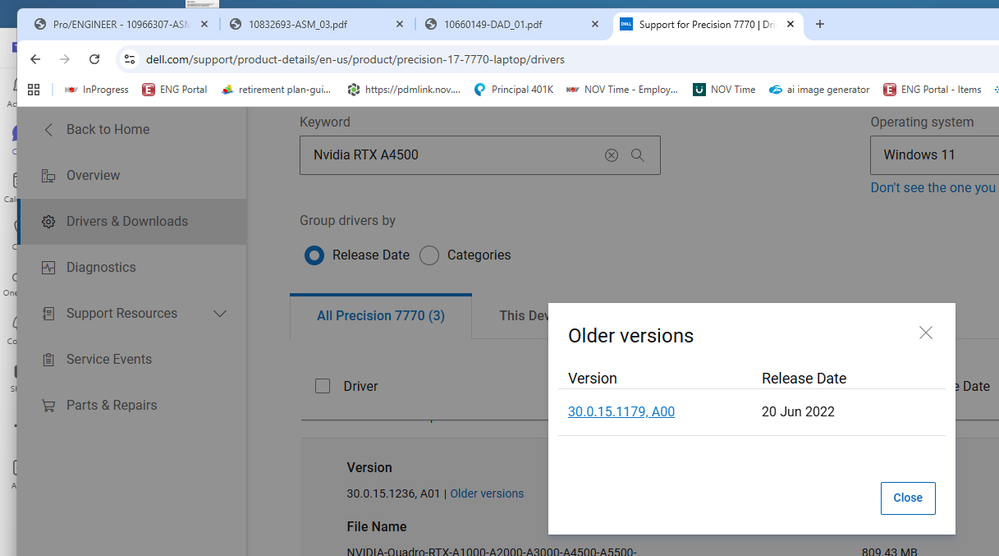Open site information icon in address bar
The height and width of the screenshot is (556, 999).
[129, 59]
